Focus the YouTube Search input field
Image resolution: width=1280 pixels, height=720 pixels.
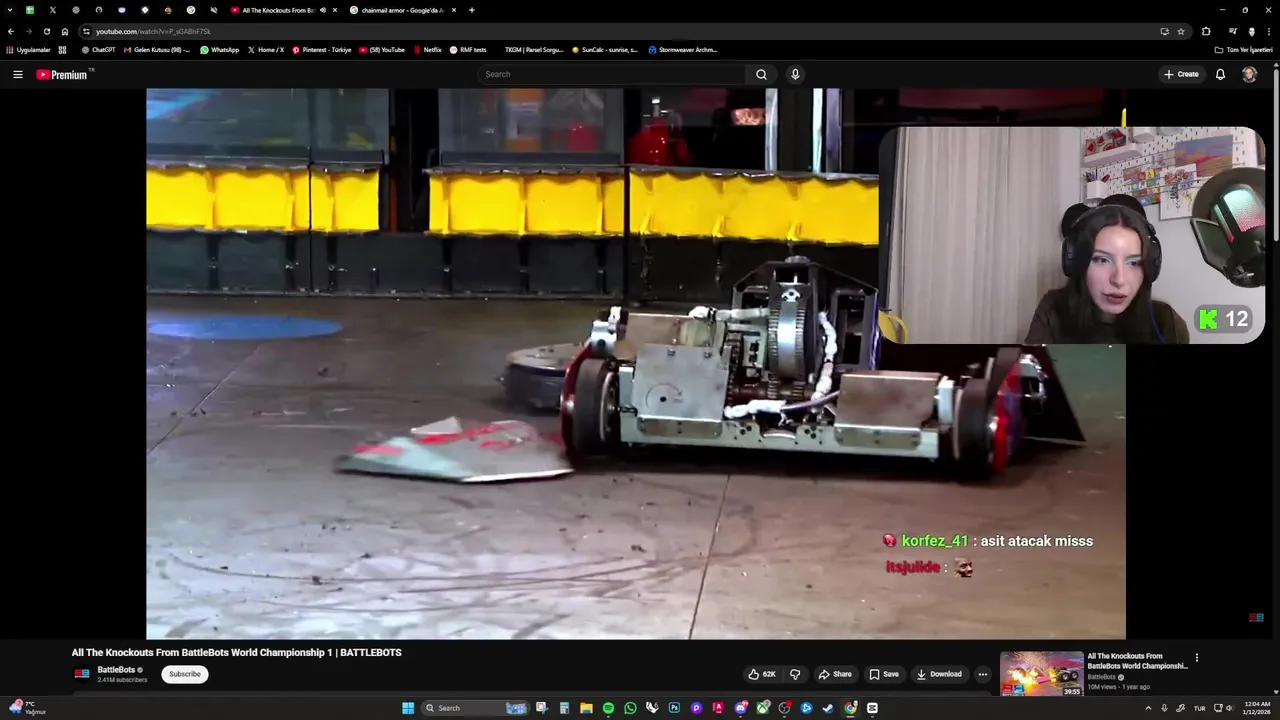(x=612, y=74)
